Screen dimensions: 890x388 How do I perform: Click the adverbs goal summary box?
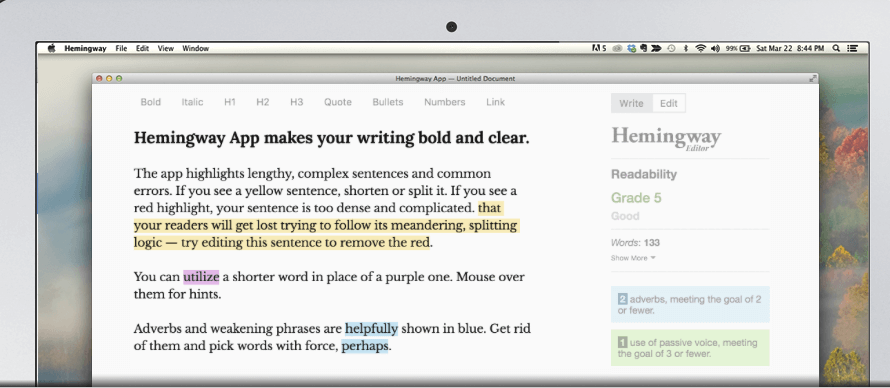point(690,305)
